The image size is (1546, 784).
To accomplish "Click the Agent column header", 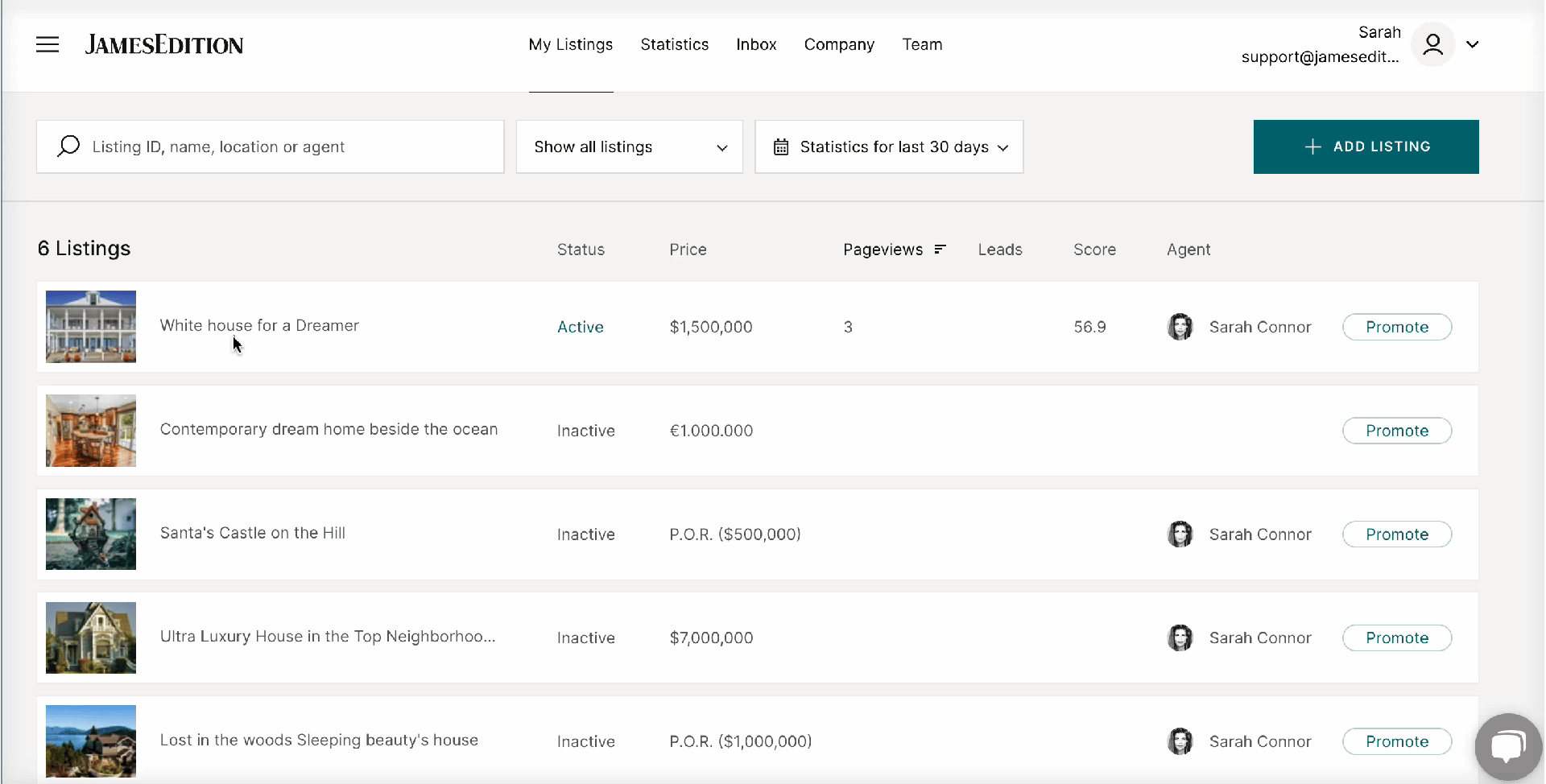I will tap(1188, 250).
